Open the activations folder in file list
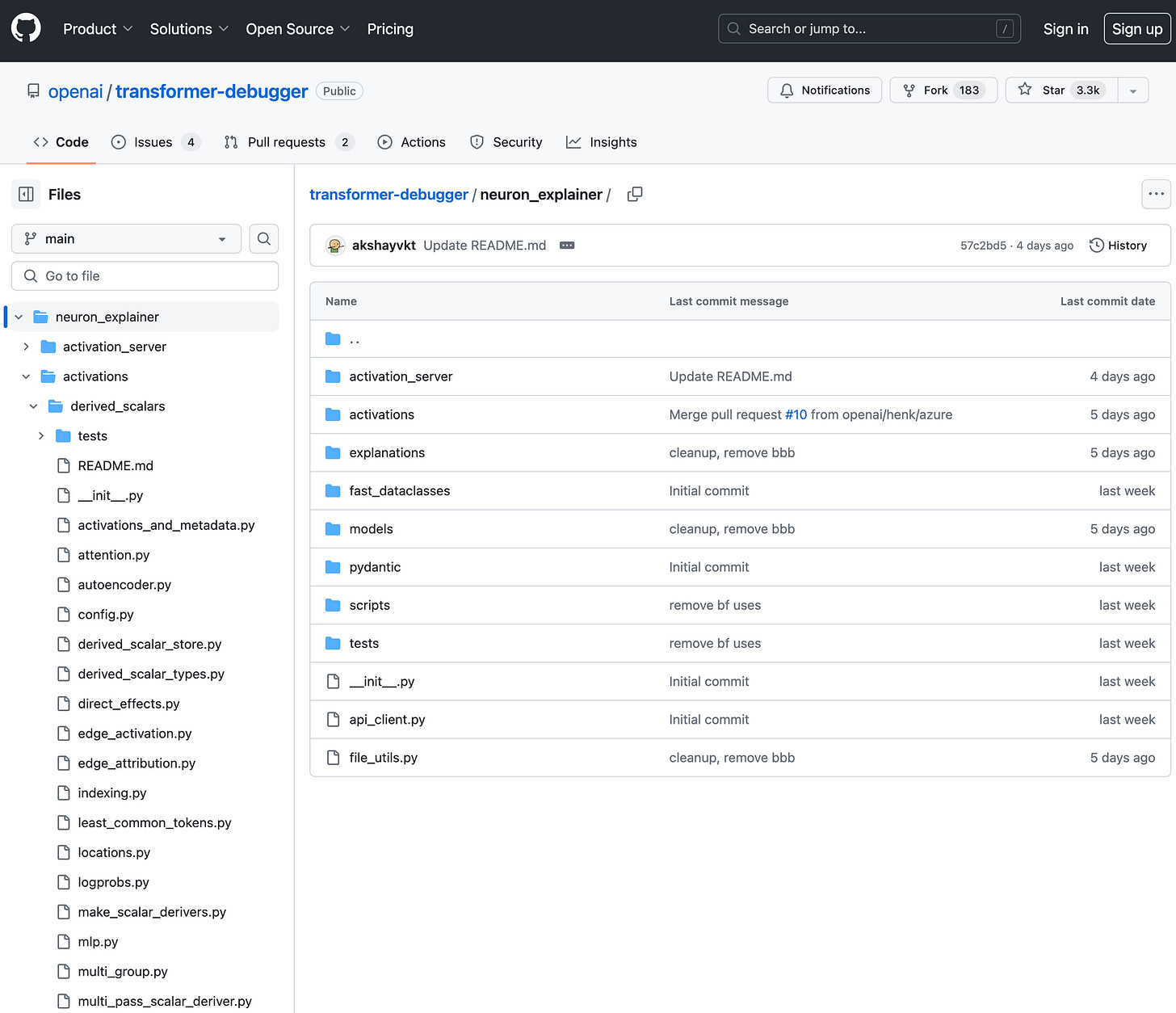1176x1013 pixels. click(x=381, y=414)
